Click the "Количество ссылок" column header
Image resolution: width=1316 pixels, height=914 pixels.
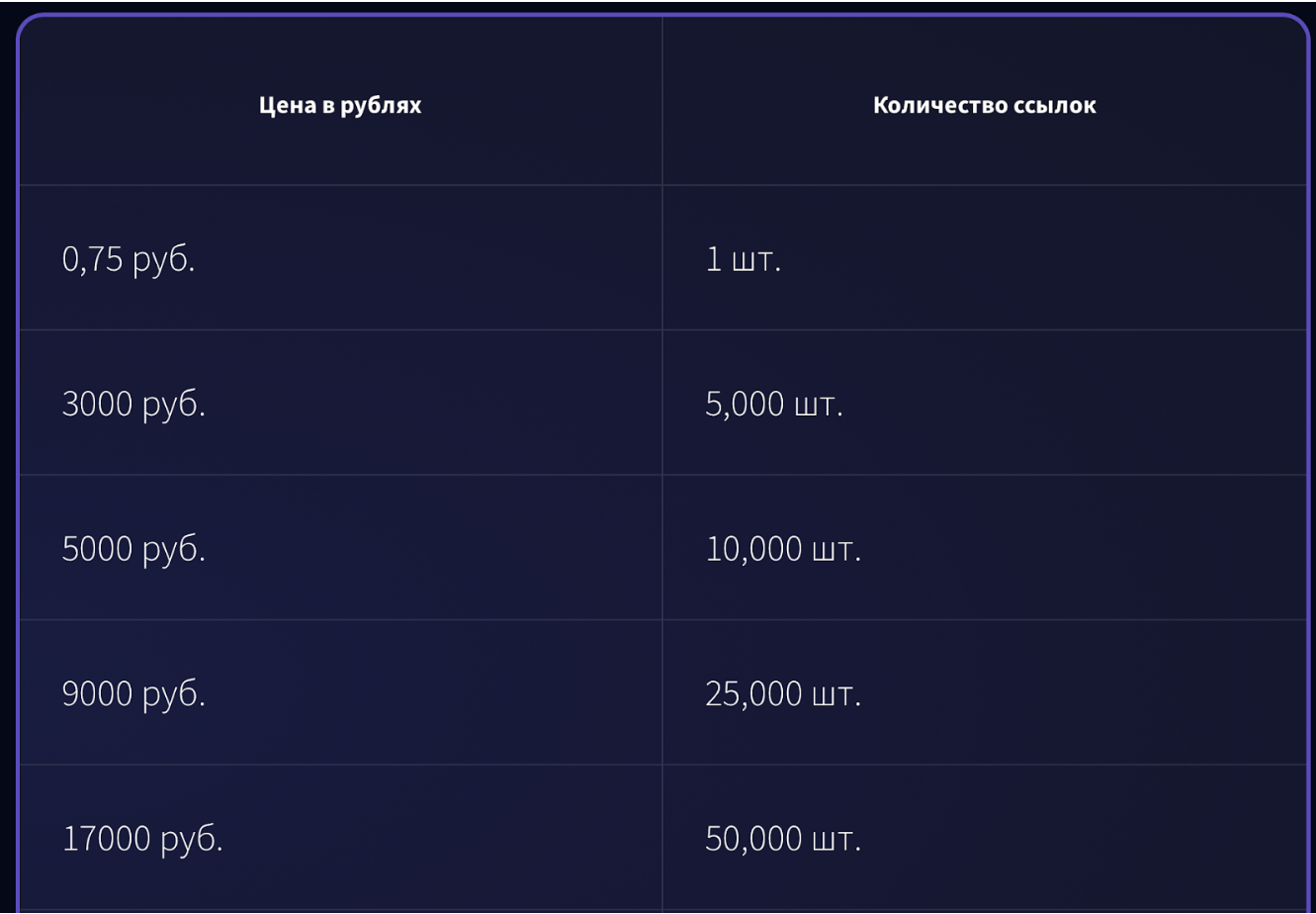[x=984, y=106]
